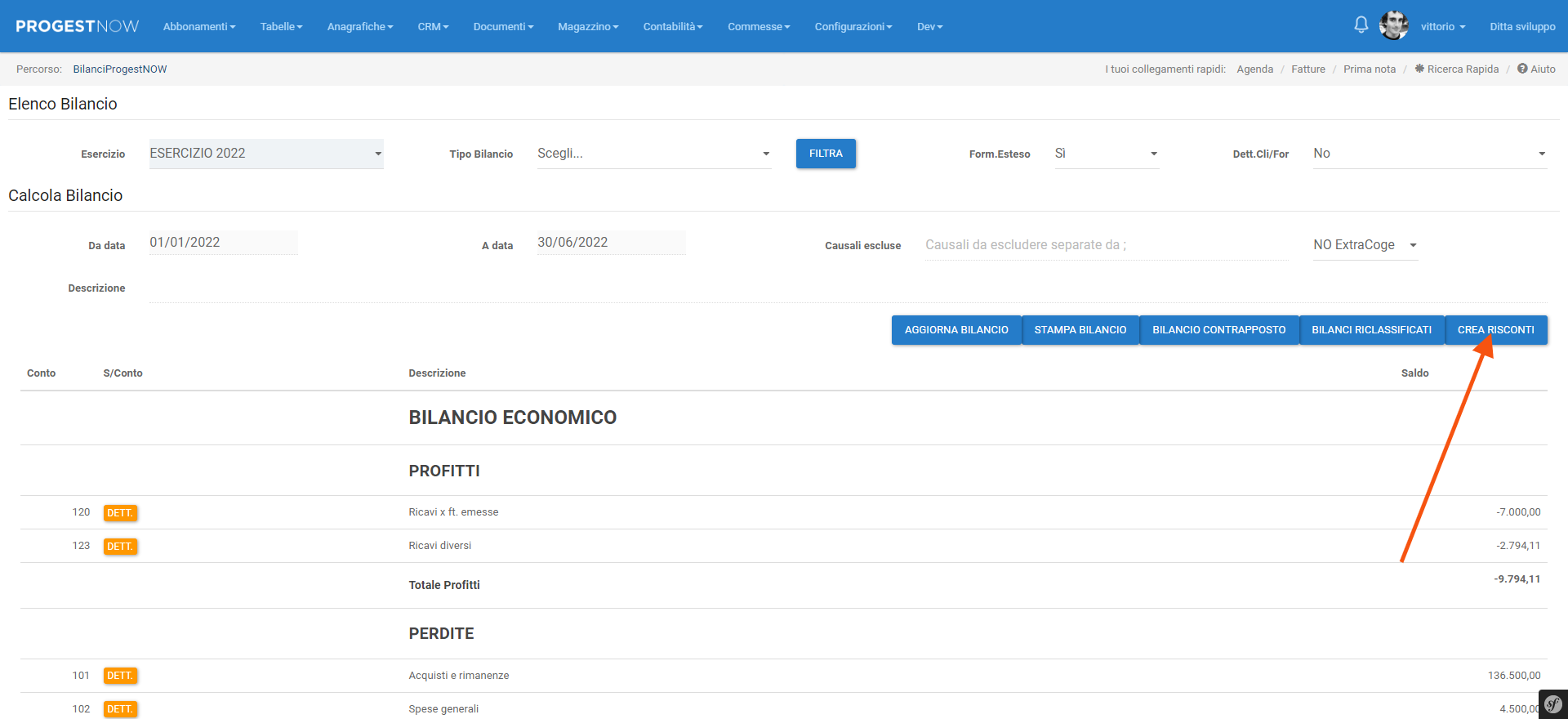The image size is (1568, 719).
Task: Click the Conto column header
Action: (42, 373)
